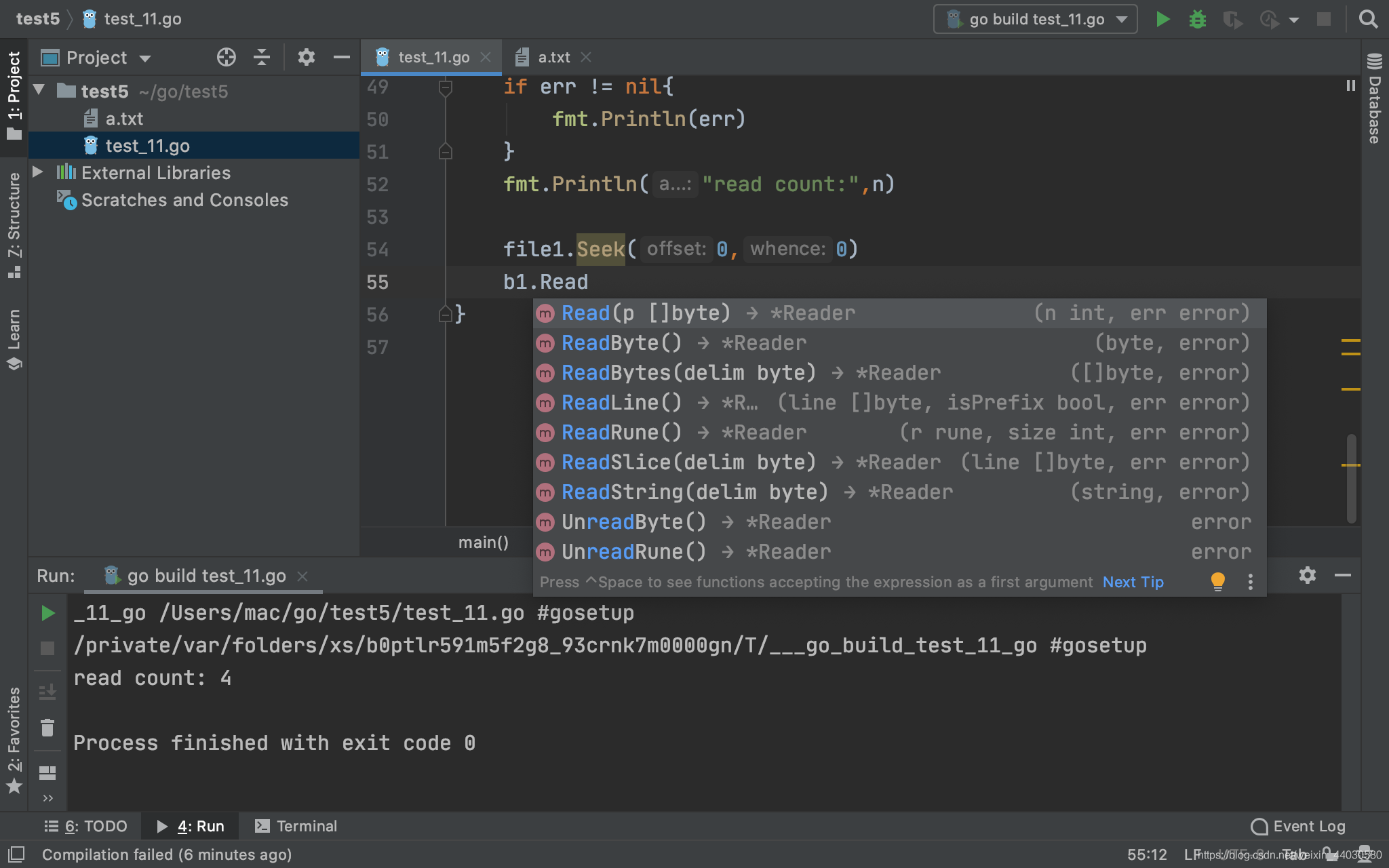Close the a.txt editor tab
The width and height of the screenshot is (1389, 868).
click(x=586, y=58)
